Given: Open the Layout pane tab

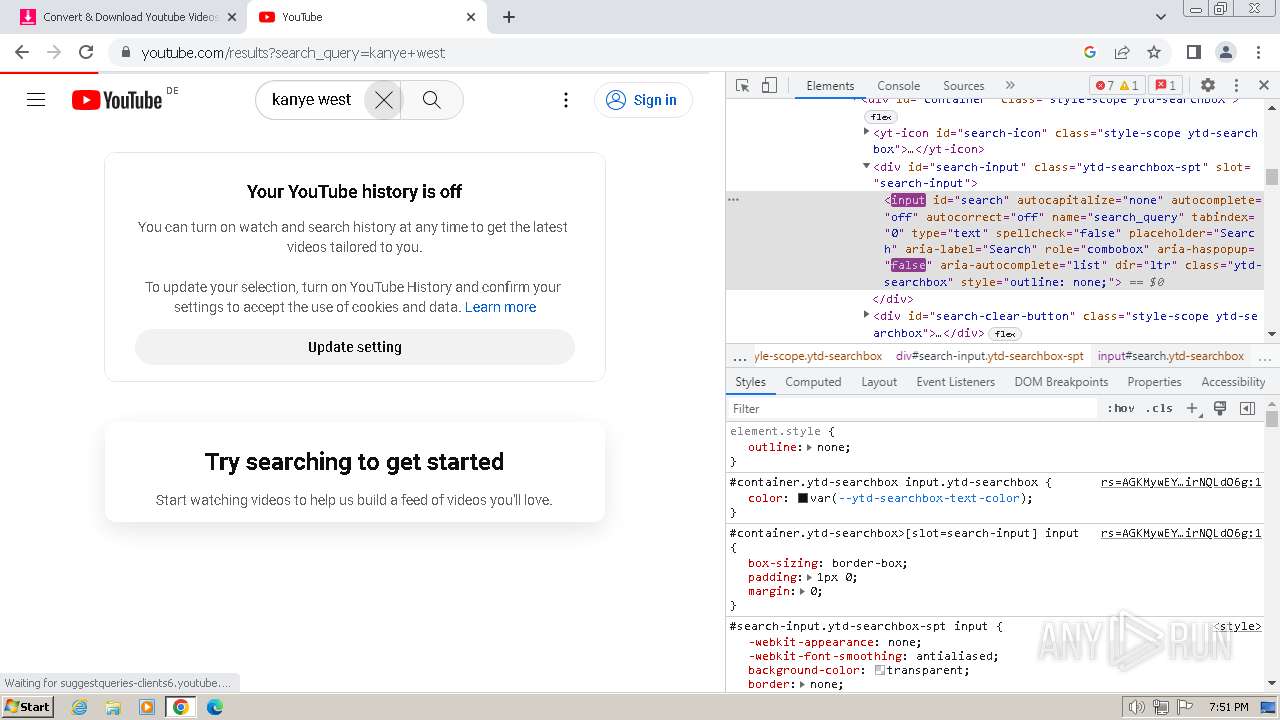Looking at the screenshot, I should pos(879,382).
